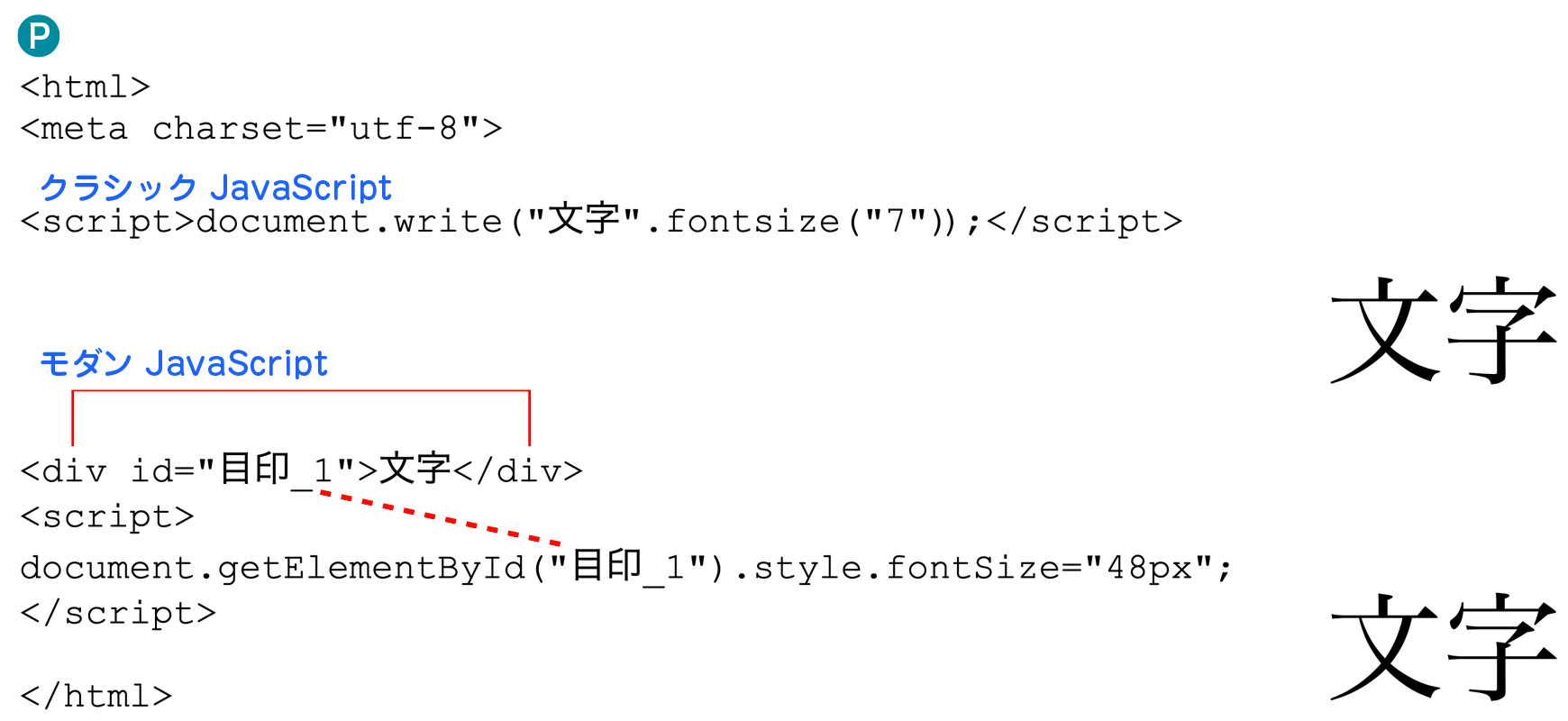Click the red dashed connector line

pyautogui.click(x=440, y=518)
